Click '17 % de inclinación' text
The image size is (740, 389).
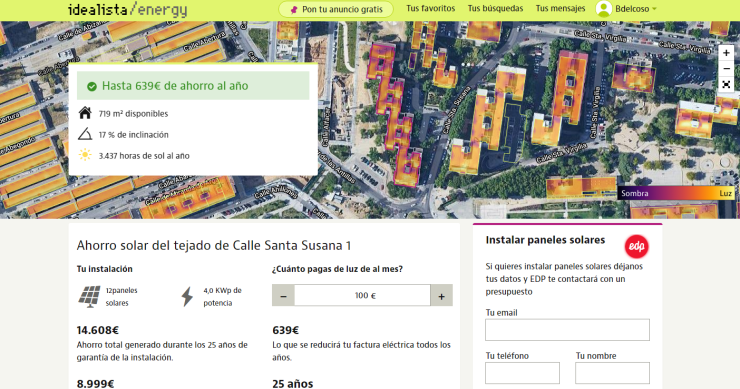pos(134,135)
